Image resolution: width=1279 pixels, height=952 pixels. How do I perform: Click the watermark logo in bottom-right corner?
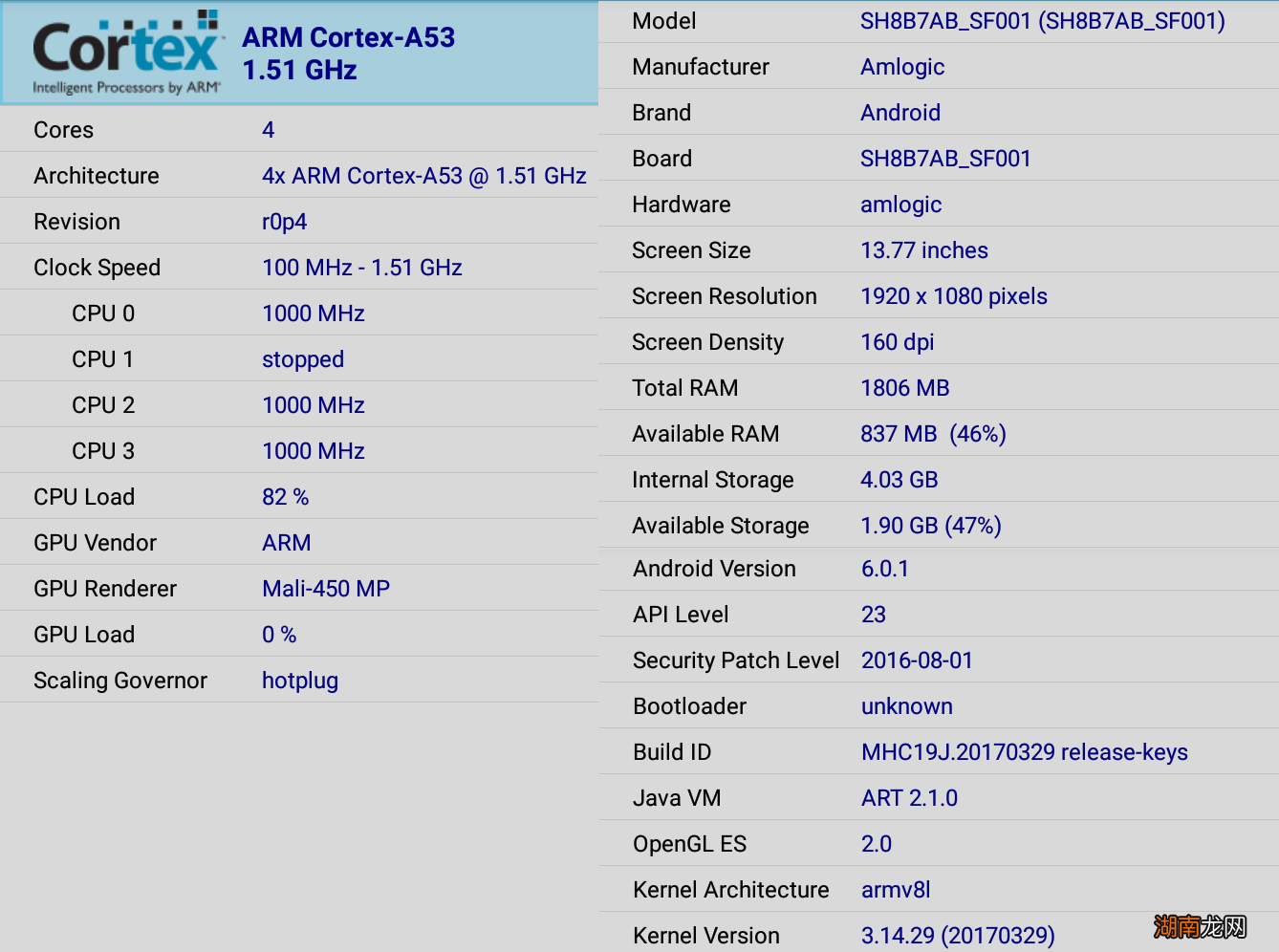pos(1200,926)
